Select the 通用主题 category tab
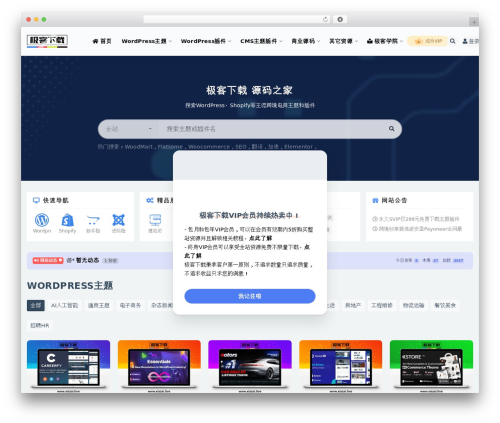500x423 pixels. pos(99,305)
